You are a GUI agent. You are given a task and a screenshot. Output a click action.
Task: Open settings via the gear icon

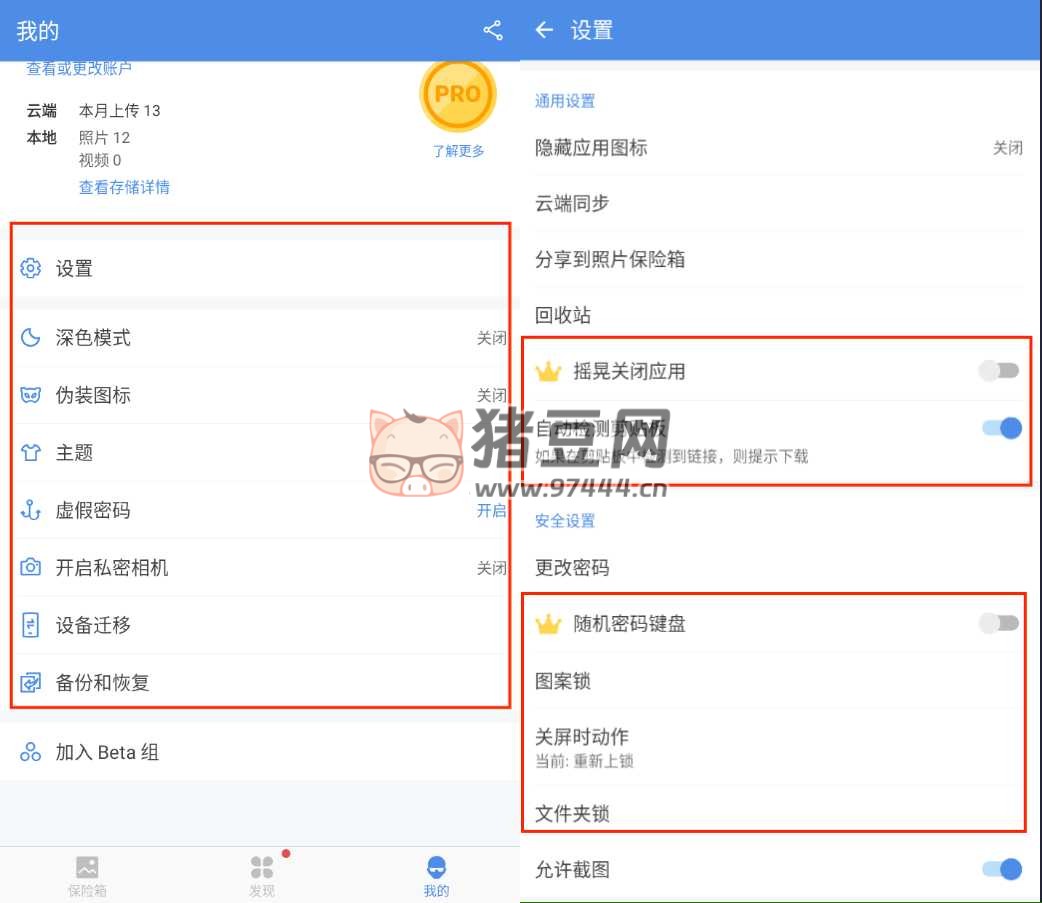[31, 268]
